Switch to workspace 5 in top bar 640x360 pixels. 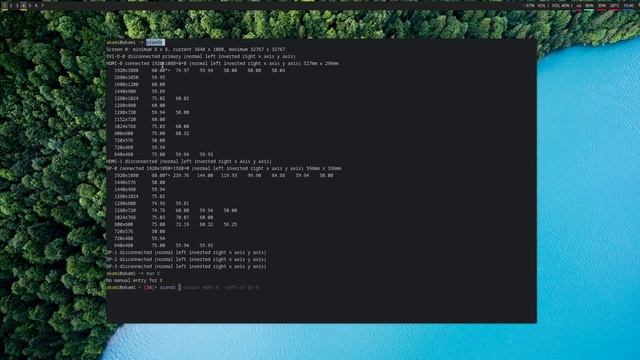[x=30, y=5]
